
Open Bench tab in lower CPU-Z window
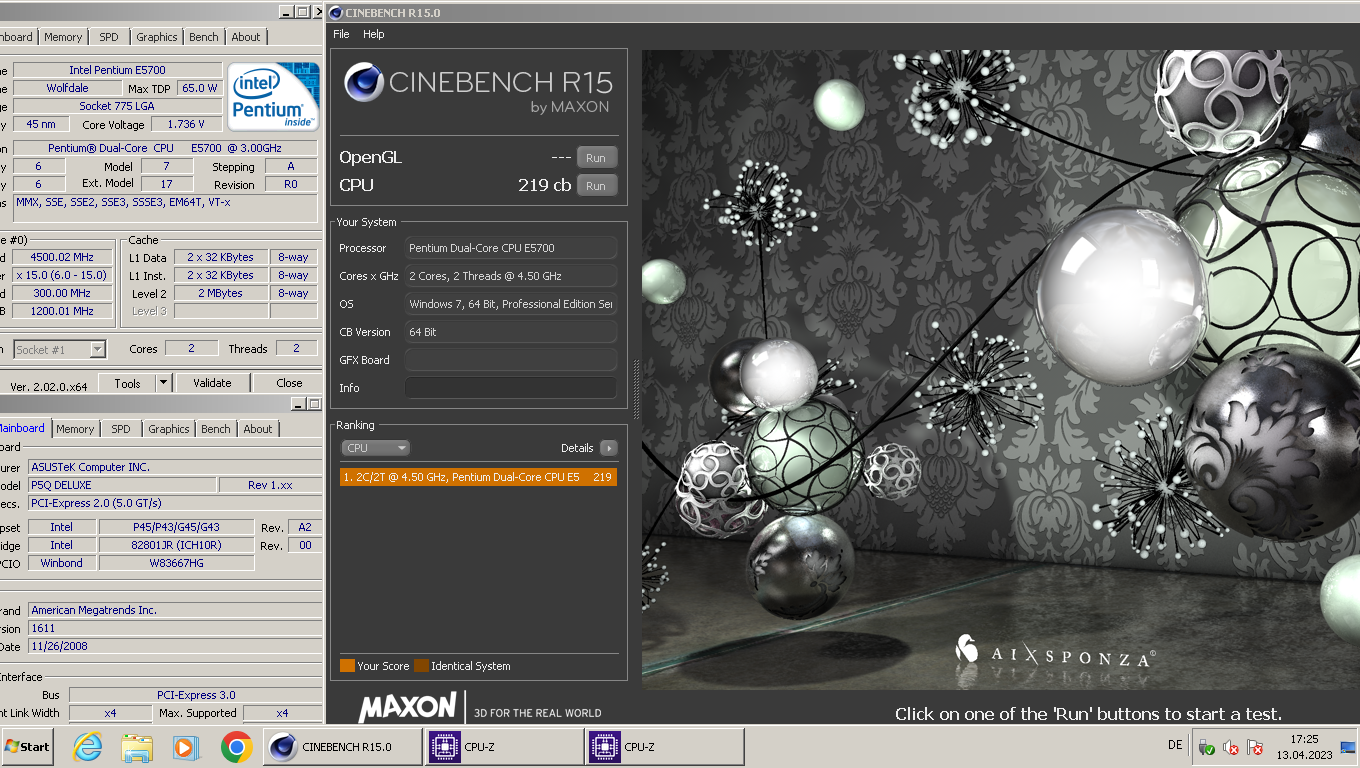pyautogui.click(x=216, y=429)
